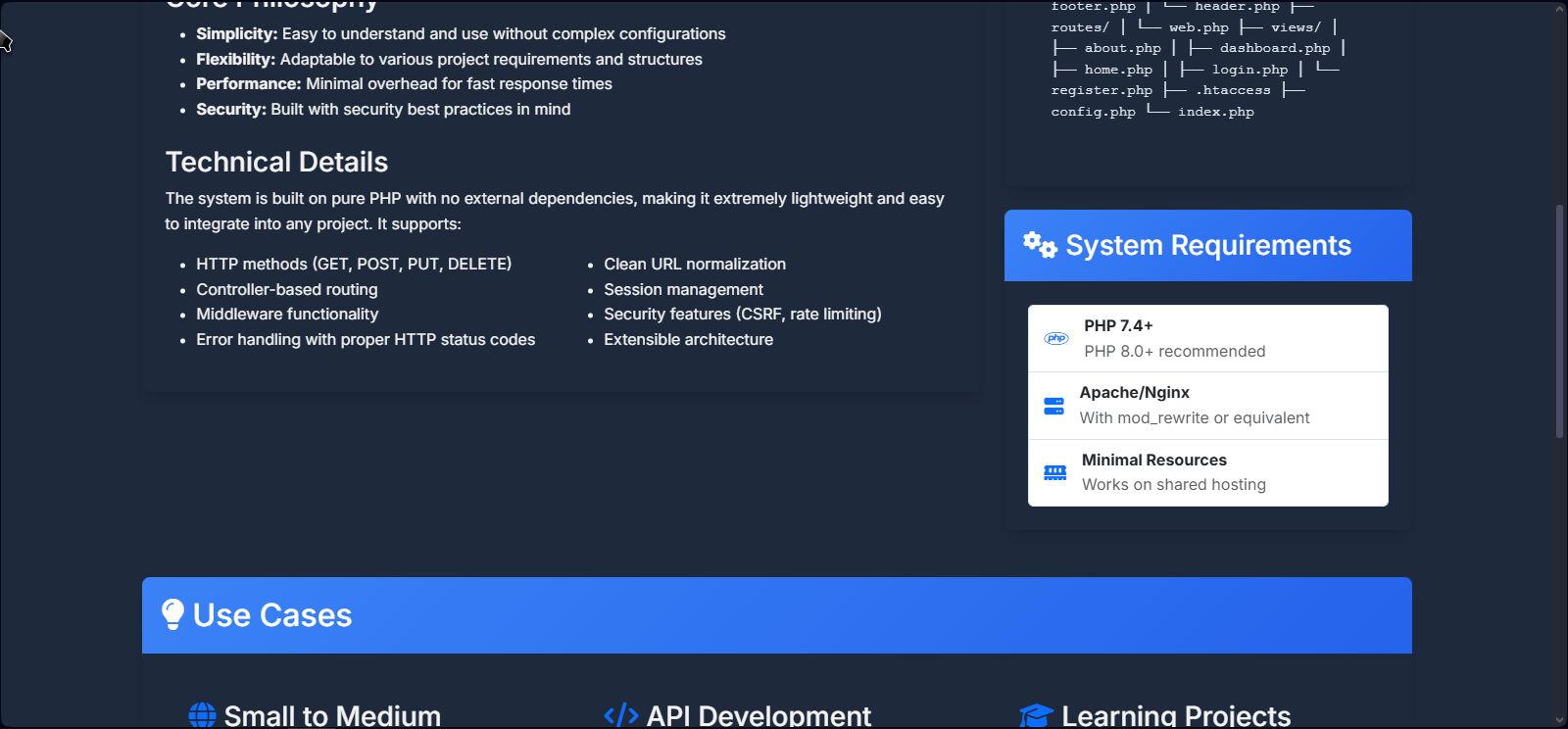This screenshot has width=1568, height=729.
Task: Select the Minimal Resources list item
Action: click(1207, 473)
